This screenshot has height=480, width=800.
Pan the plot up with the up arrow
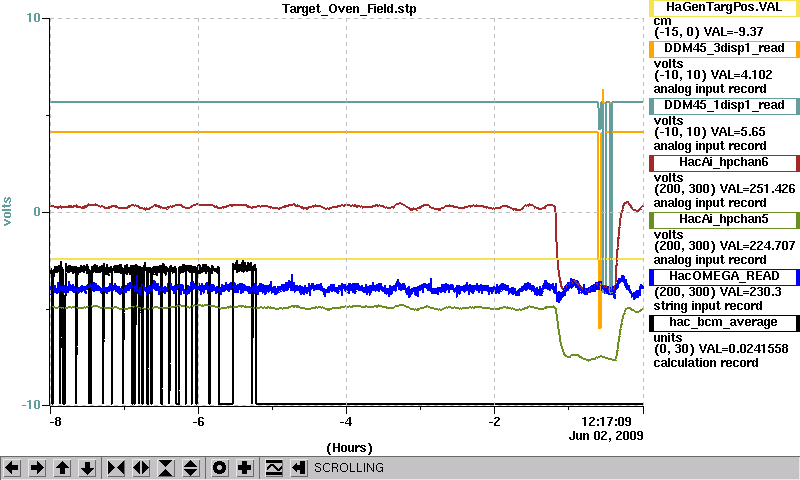pos(63,468)
